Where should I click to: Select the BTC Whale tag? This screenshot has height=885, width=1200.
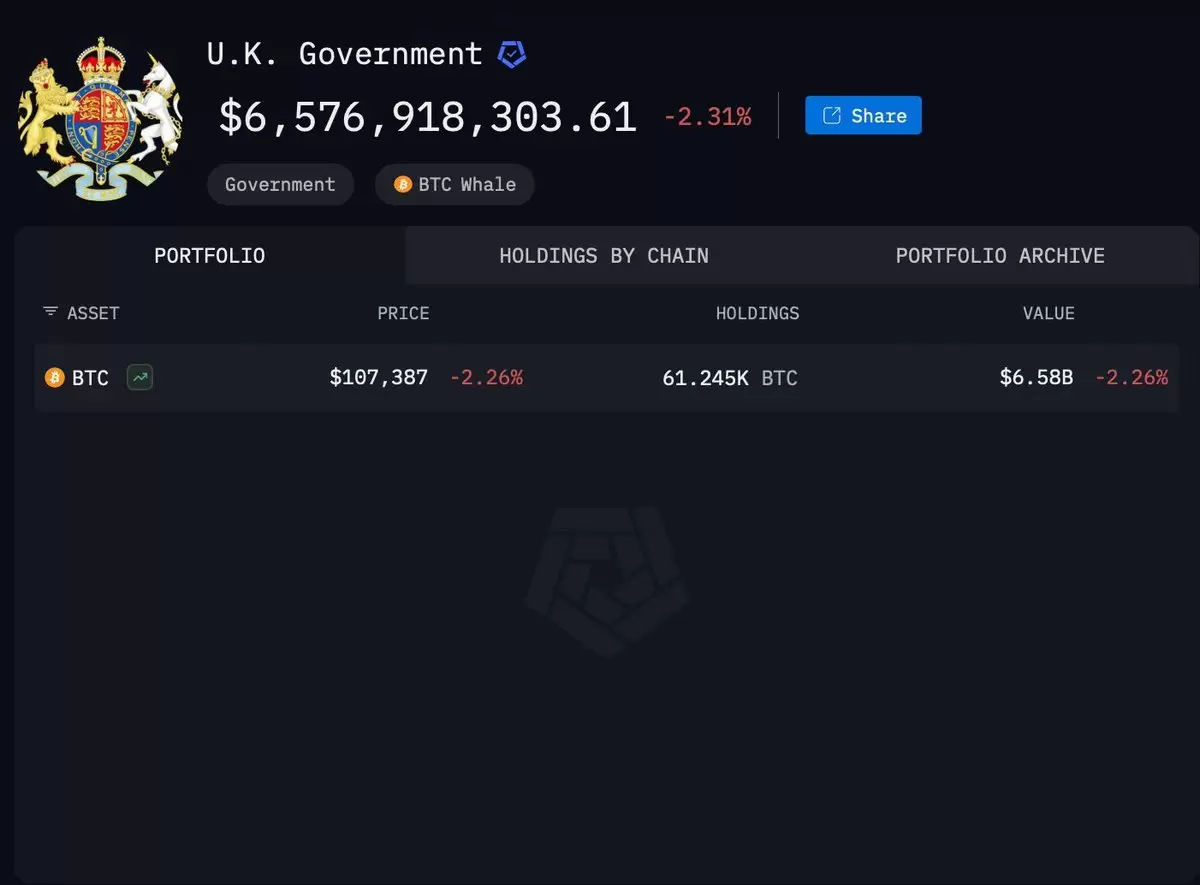tap(455, 185)
